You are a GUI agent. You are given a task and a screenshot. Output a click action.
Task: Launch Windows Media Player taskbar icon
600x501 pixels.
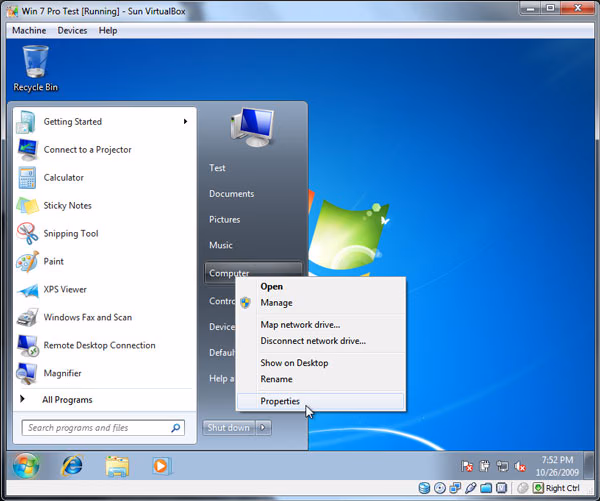(162, 466)
